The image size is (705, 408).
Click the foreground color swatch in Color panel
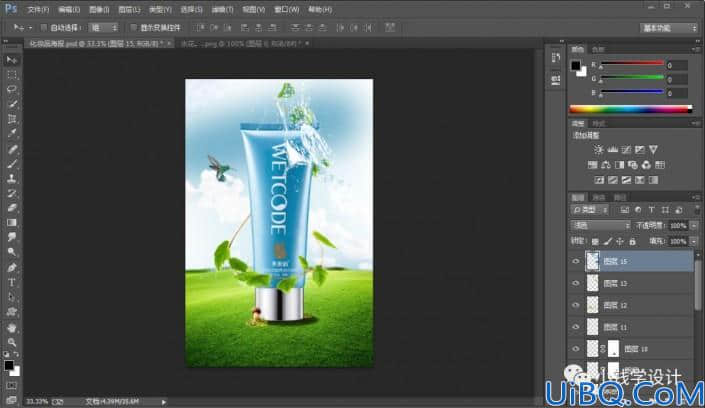576,66
